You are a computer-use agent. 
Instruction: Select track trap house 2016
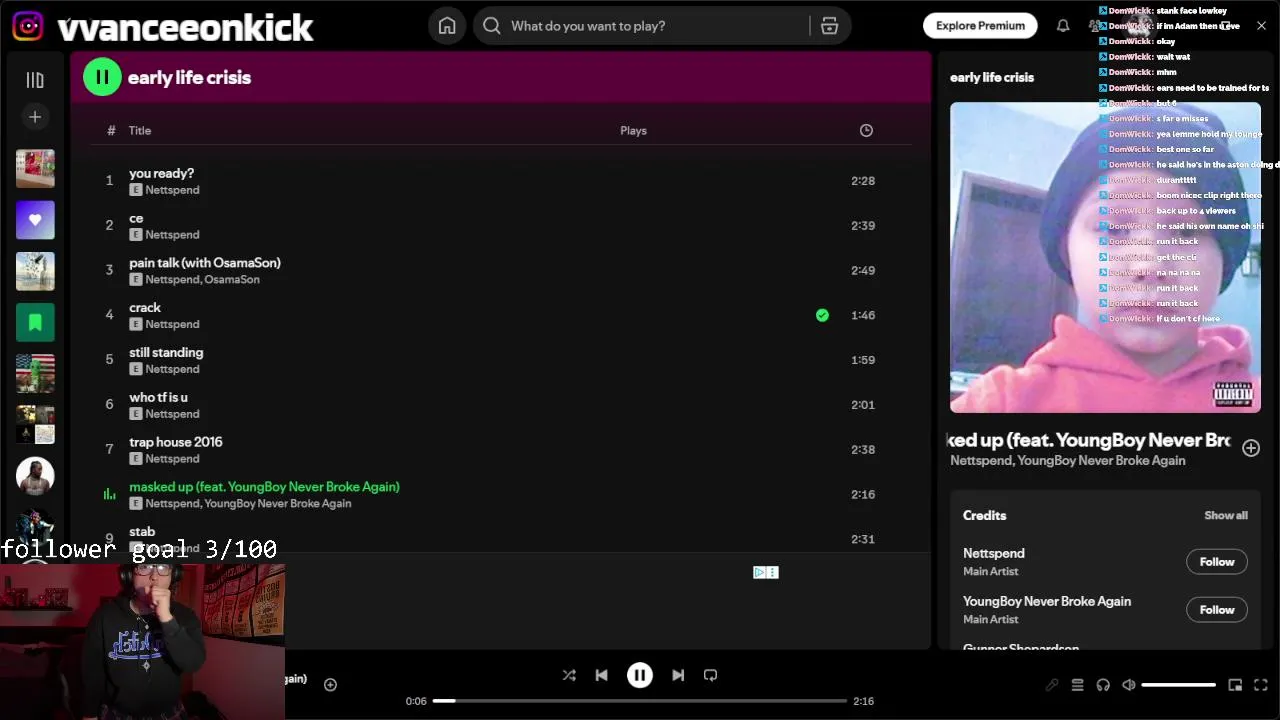pyautogui.click(x=176, y=442)
